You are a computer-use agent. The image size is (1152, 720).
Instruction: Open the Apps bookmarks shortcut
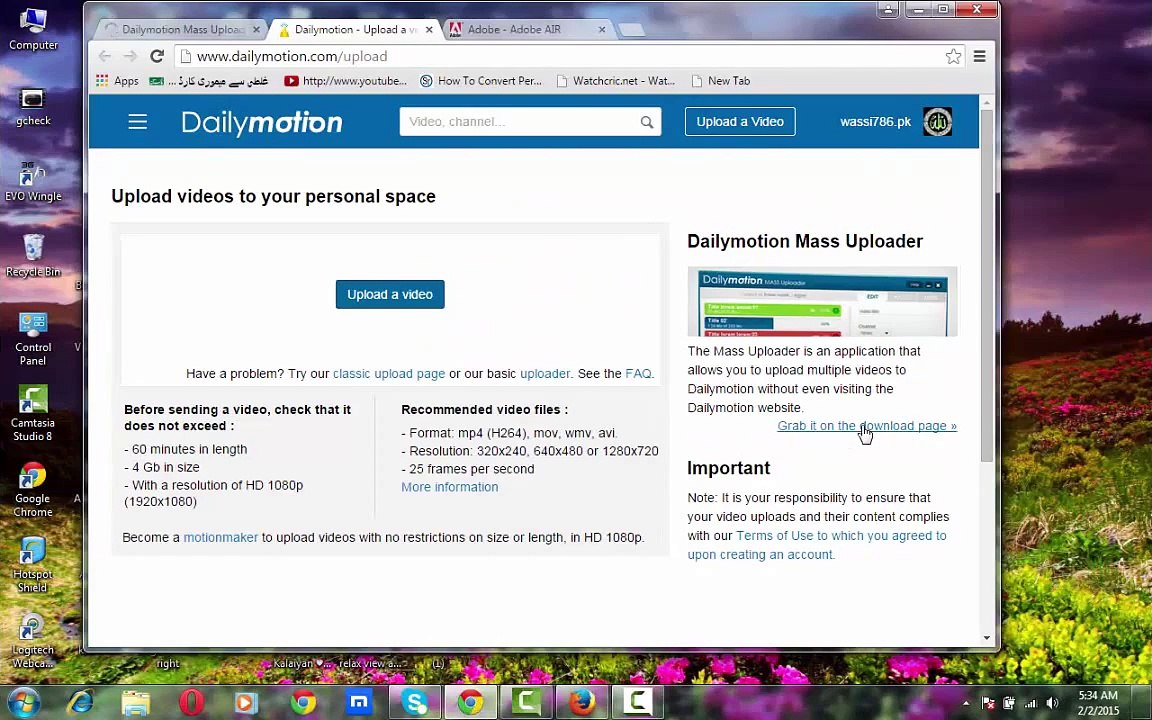[118, 81]
